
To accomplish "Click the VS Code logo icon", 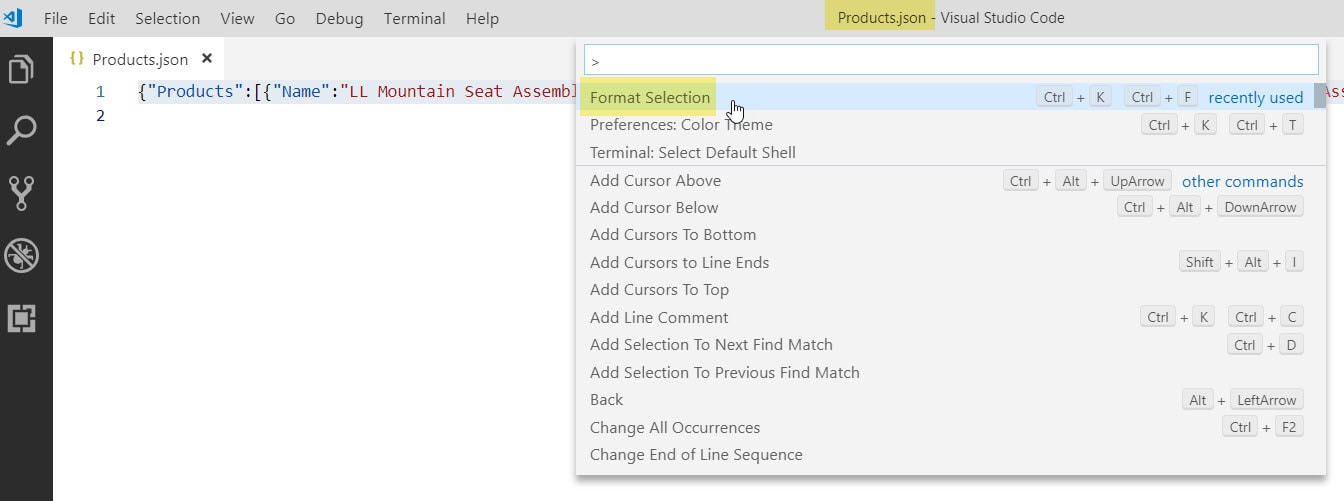I will click(x=13, y=18).
